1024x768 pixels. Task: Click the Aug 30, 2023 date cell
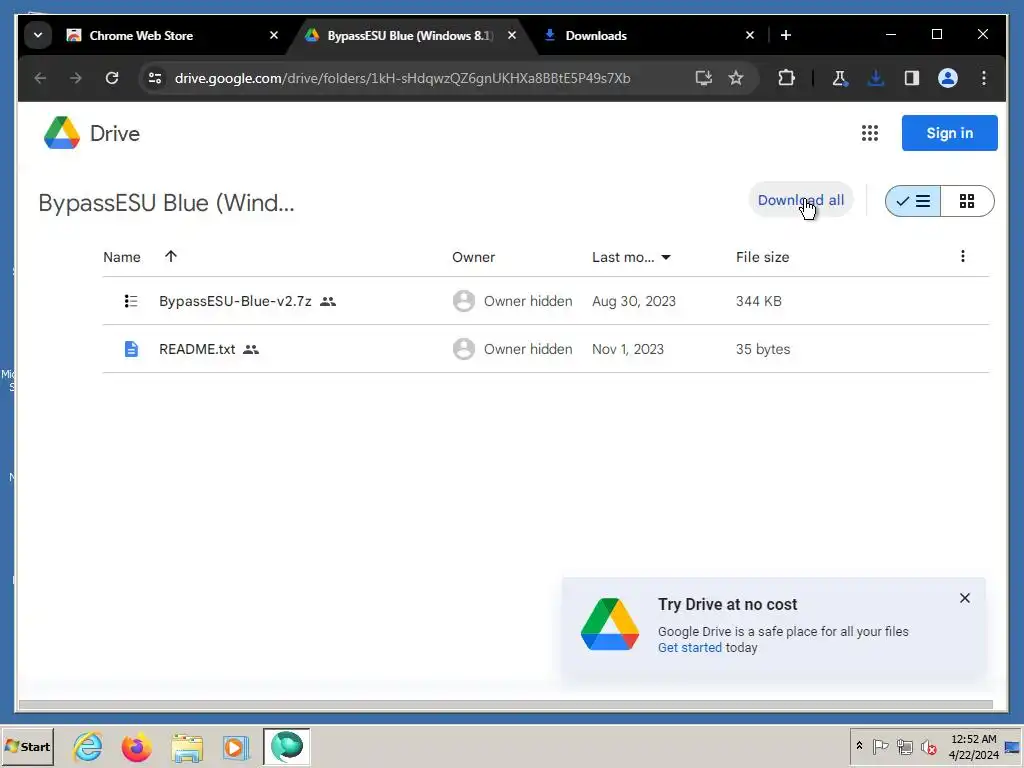coord(633,301)
